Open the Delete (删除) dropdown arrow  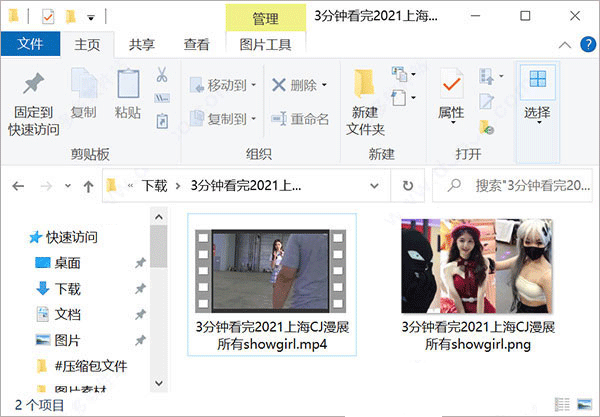pos(324,85)
